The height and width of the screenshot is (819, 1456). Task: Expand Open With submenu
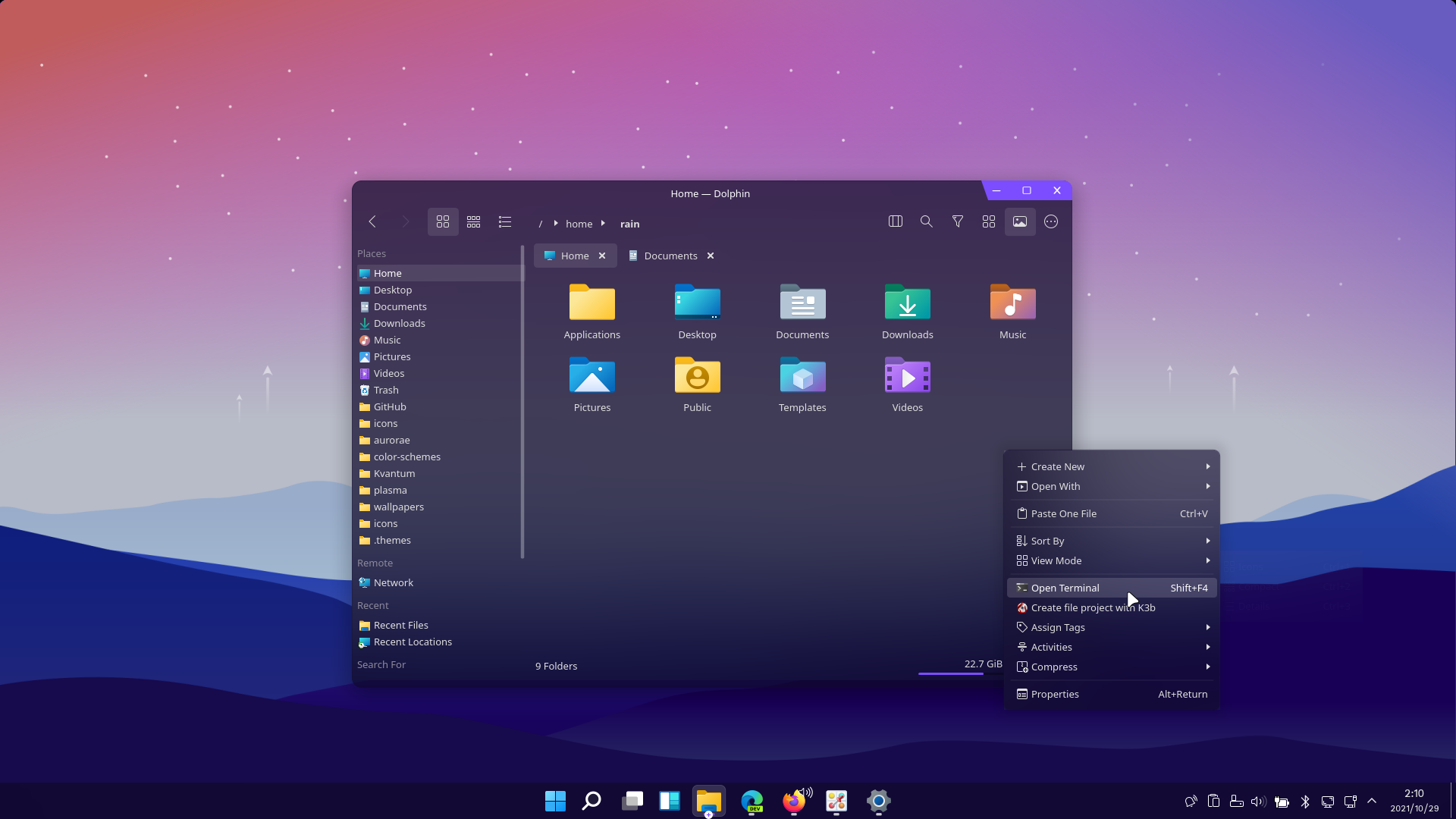tap(1112, 486)
